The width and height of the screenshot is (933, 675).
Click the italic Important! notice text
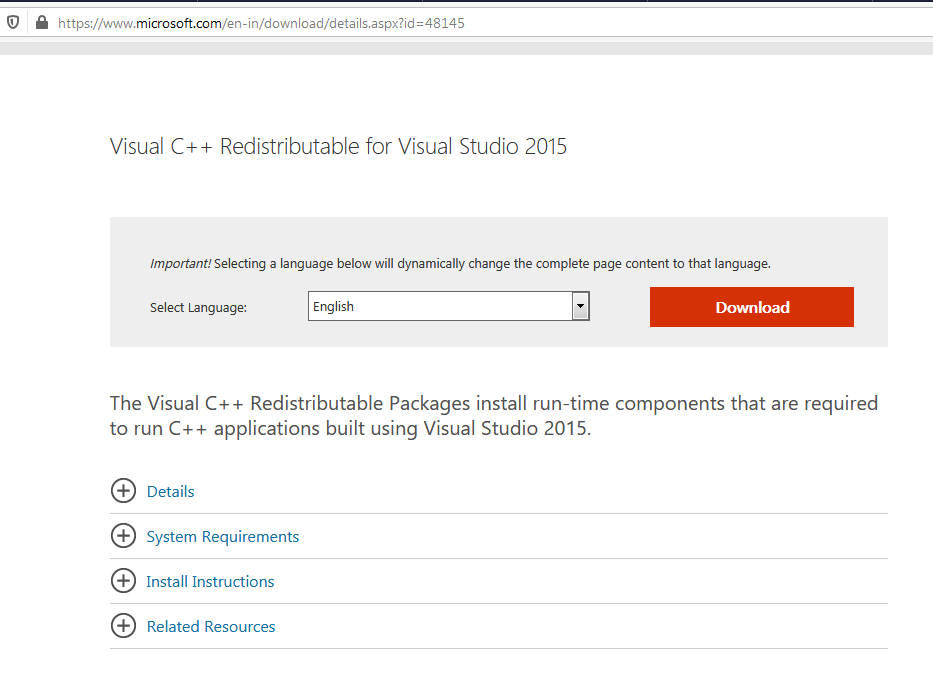(180, 264)
